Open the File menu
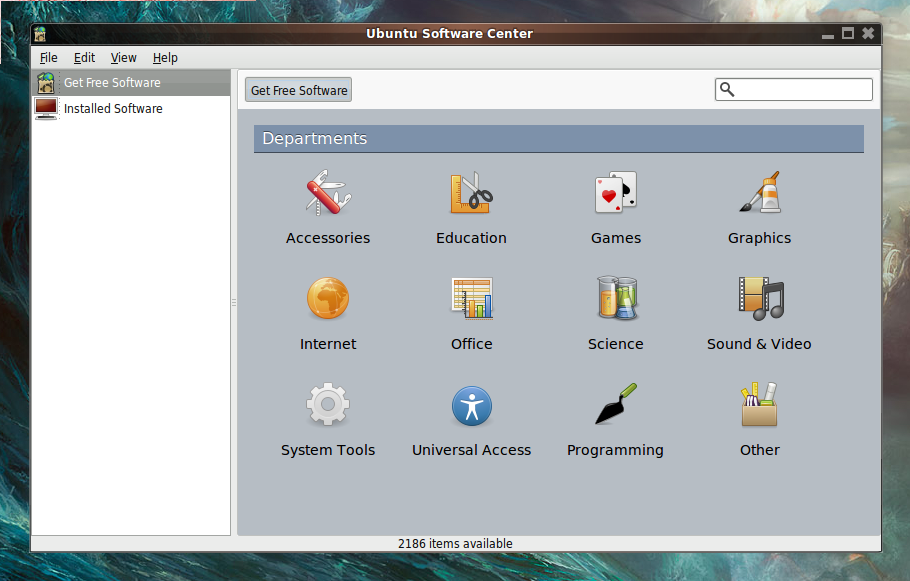This screenshot has height=581, width=910. point(49,57)
